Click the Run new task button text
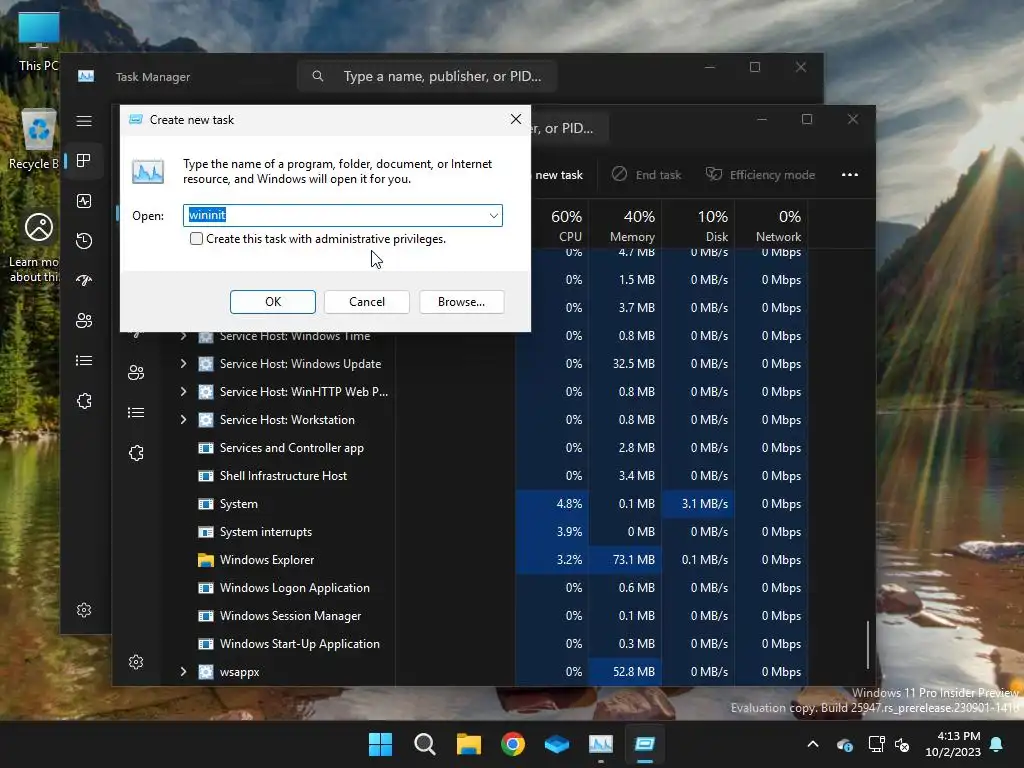1024x768 pixels. [x=558, y=175]
